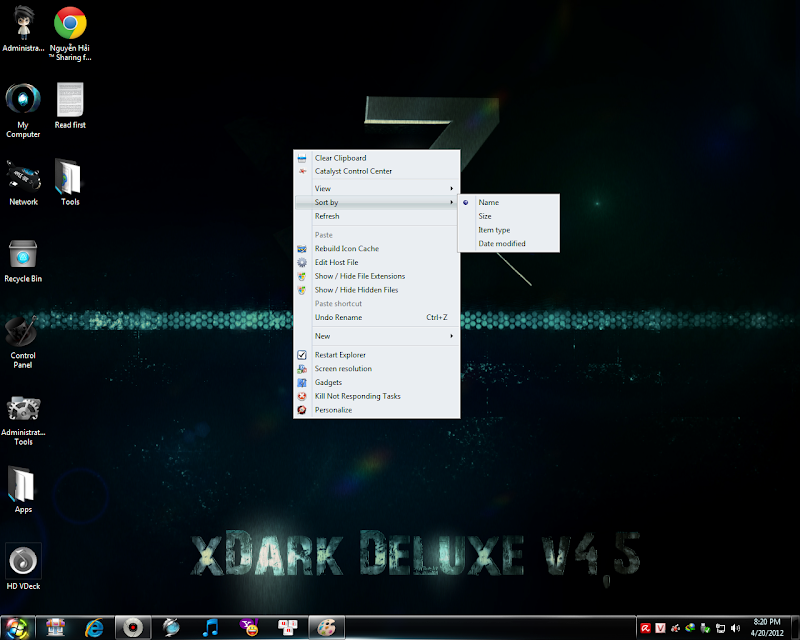Open the record button app in taskbar
Screen dimensions: 800x640
click(133, 628)
